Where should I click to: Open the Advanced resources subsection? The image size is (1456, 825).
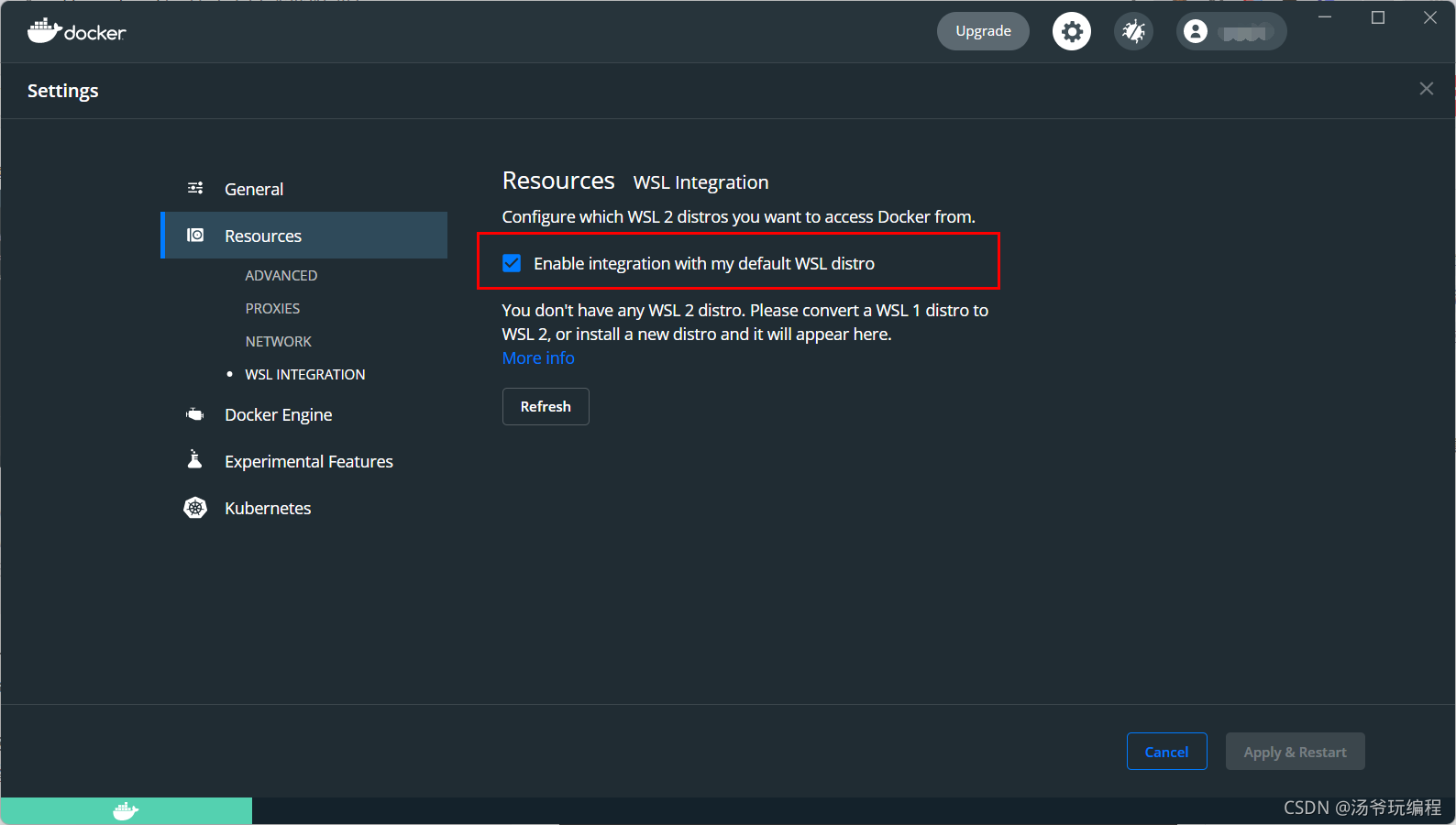tap(281, 275)
